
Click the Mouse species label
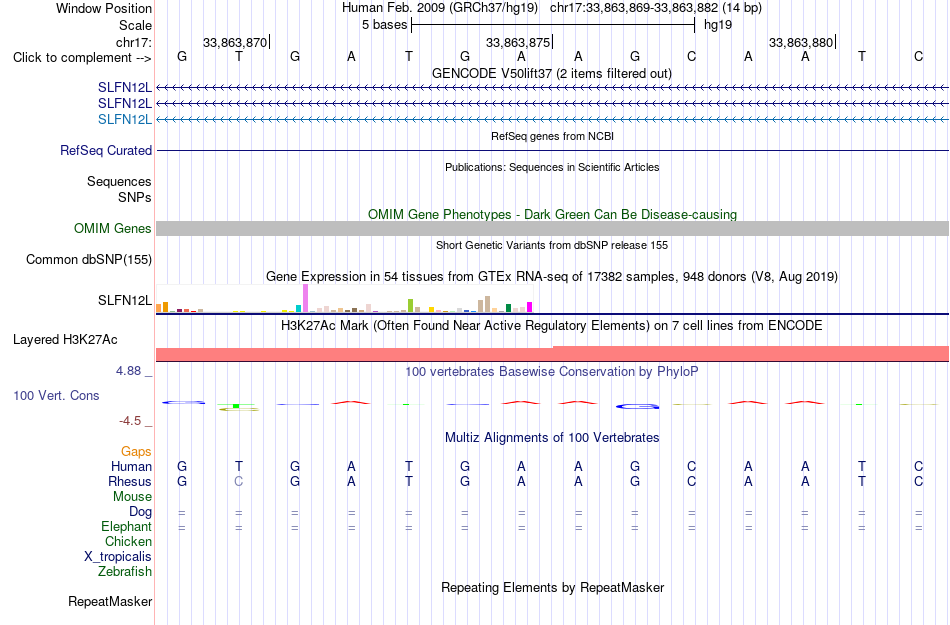(132, 497)
